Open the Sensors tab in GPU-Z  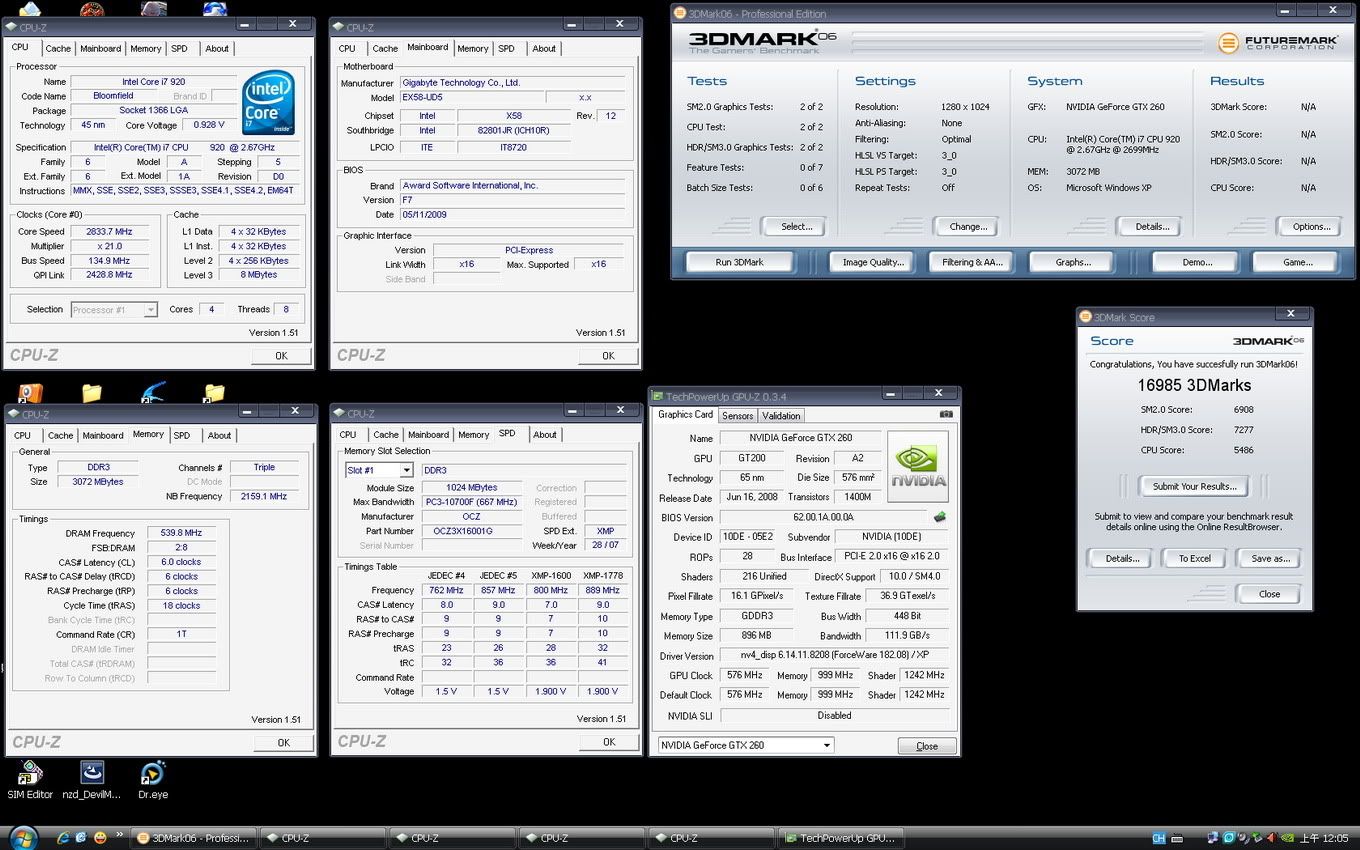click(x=737, y=415)
